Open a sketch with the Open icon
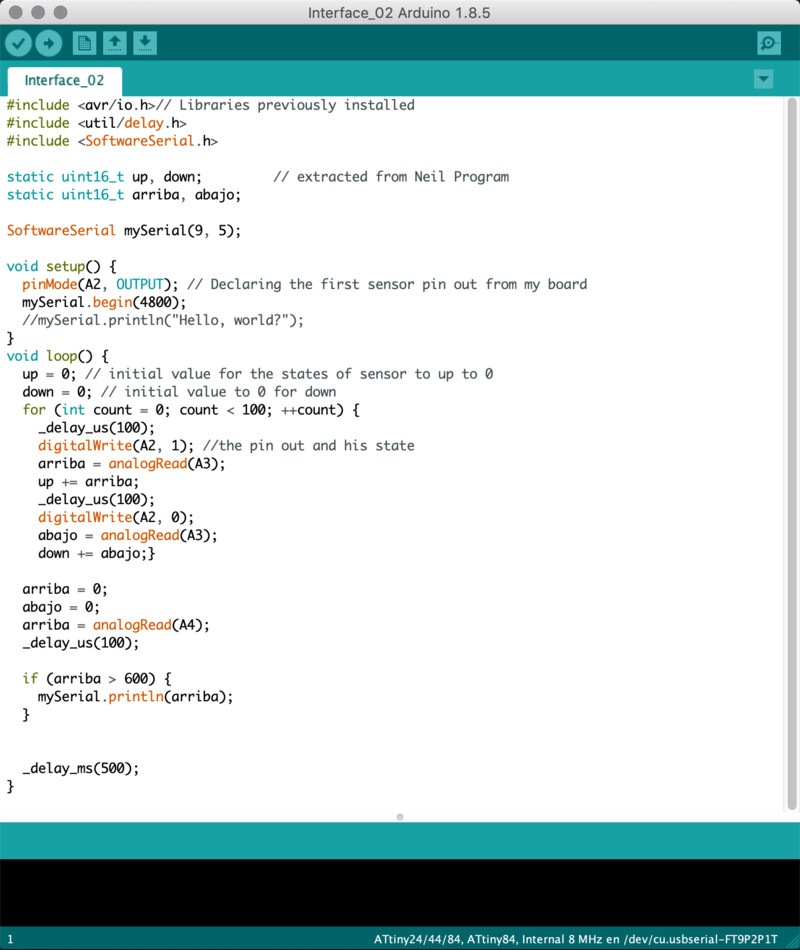 coord(115,43)
